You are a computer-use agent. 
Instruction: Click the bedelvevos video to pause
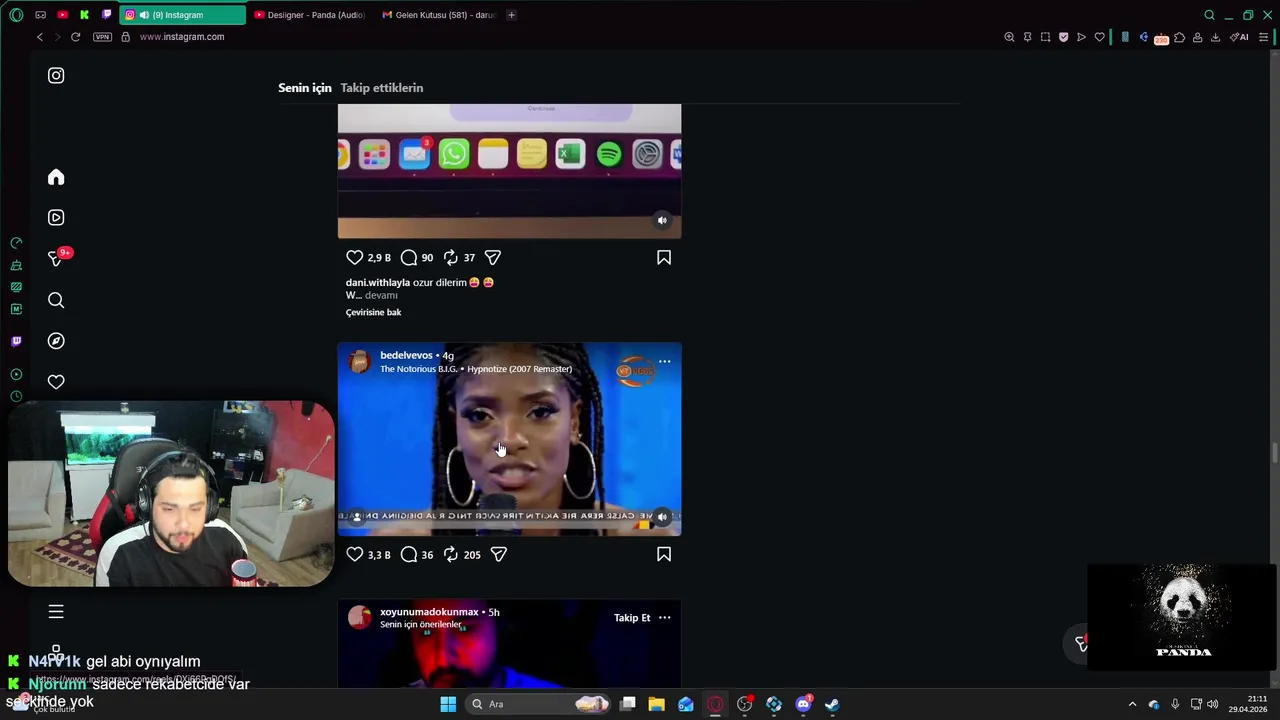pyautogui.click(x=509, y=439)
